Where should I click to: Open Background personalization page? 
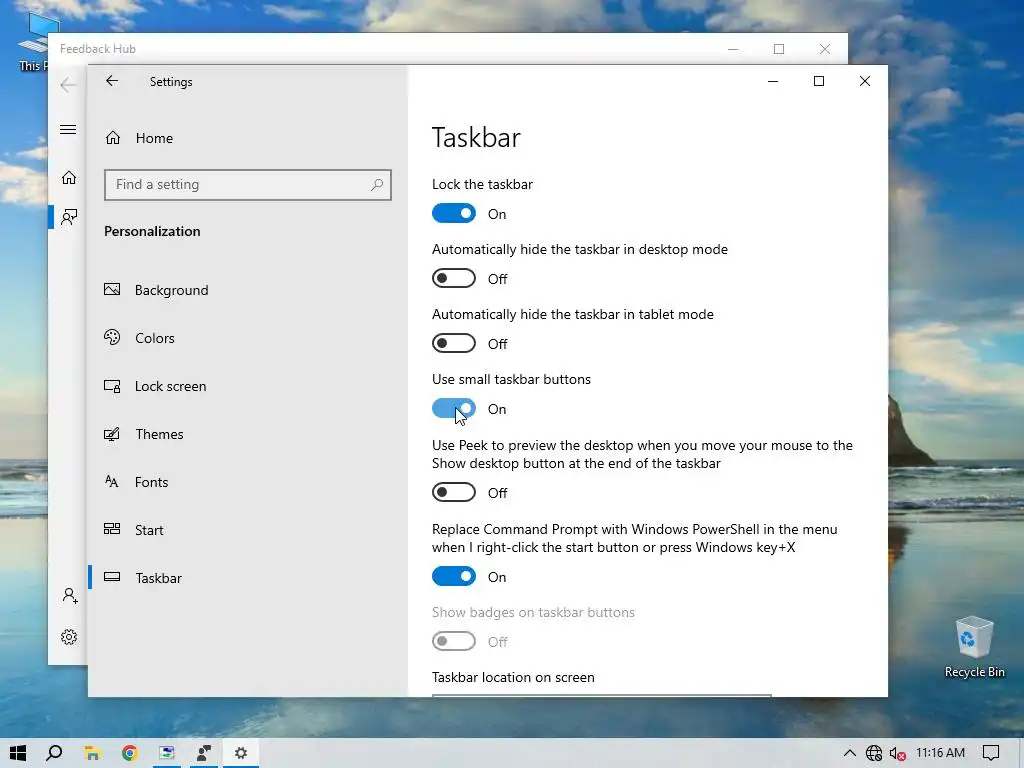171,290
